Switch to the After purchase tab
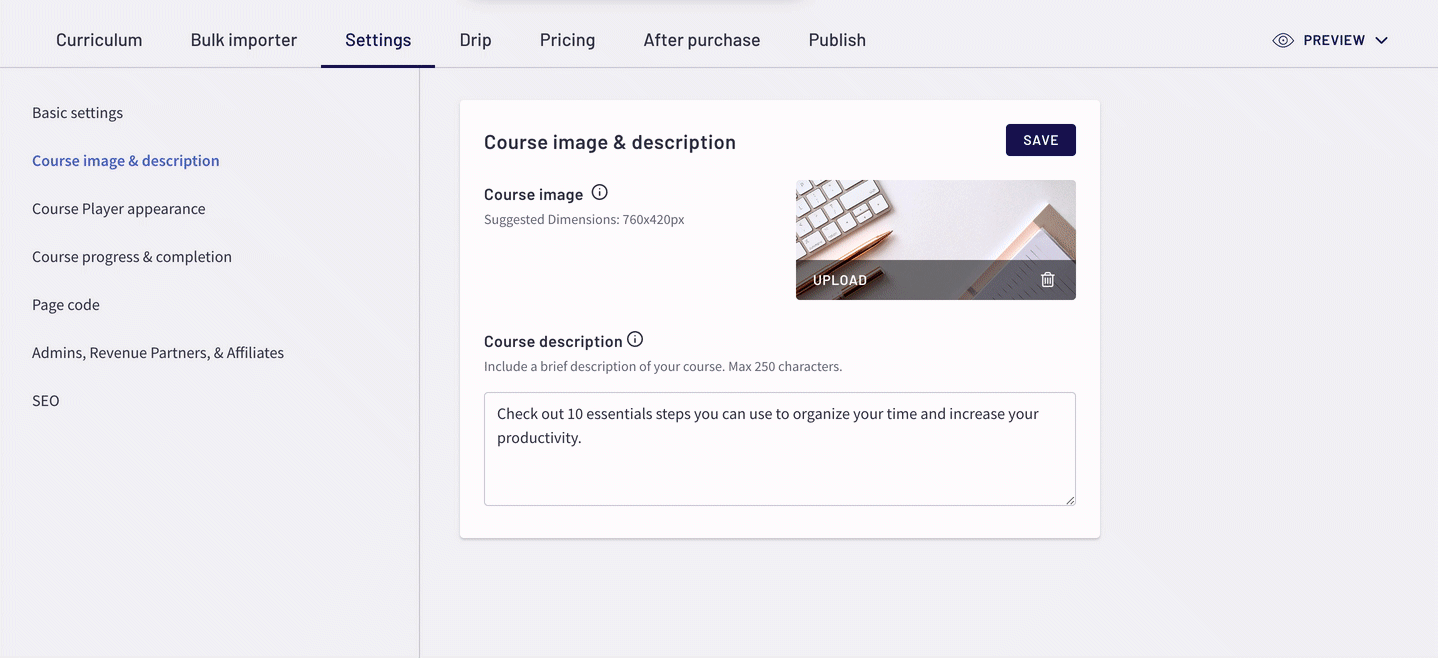The height and width of the screenshot is (658, 1438). pos(702,40)
